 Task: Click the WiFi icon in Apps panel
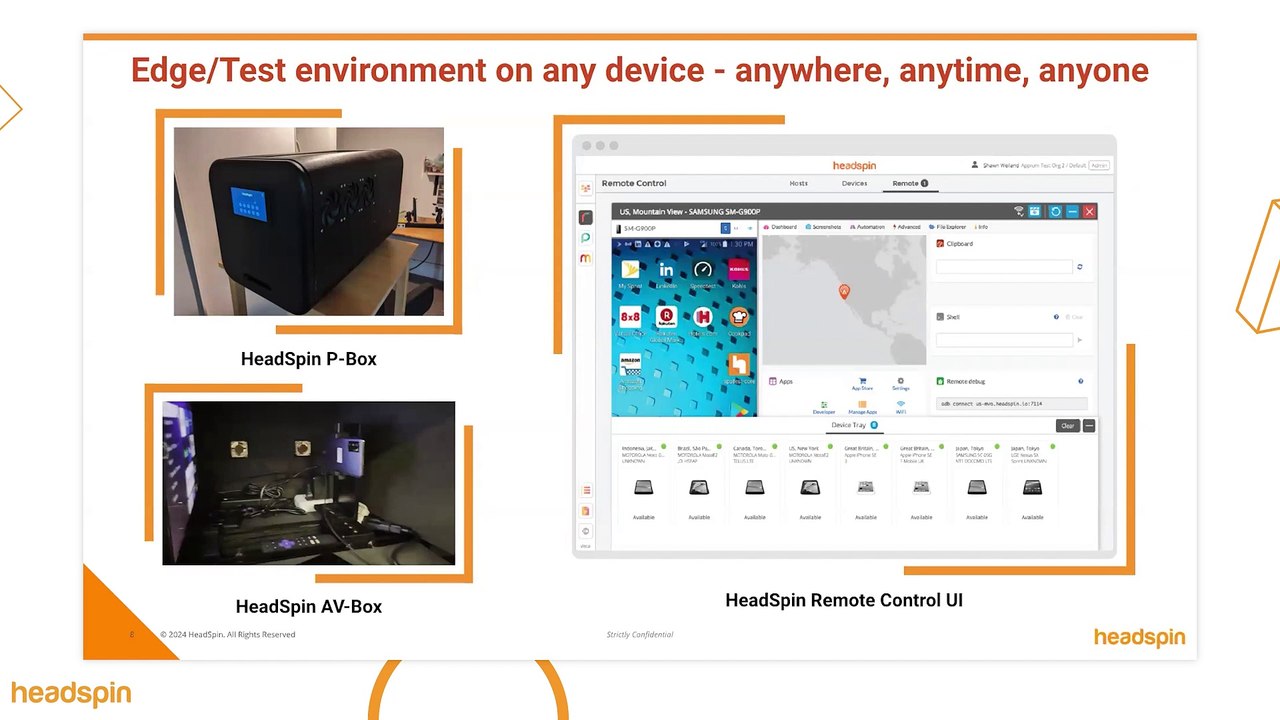pos(901,404)
